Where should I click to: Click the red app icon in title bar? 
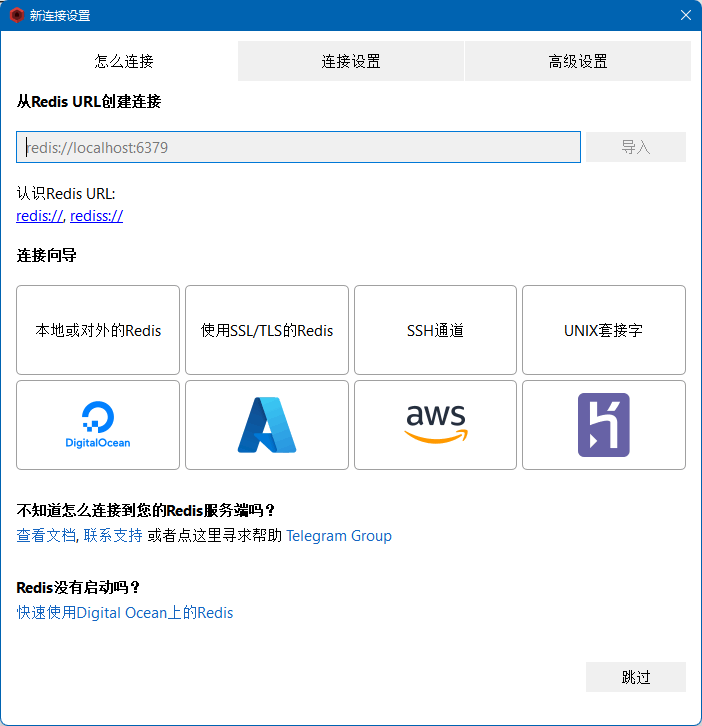click(x=17, y=15)
